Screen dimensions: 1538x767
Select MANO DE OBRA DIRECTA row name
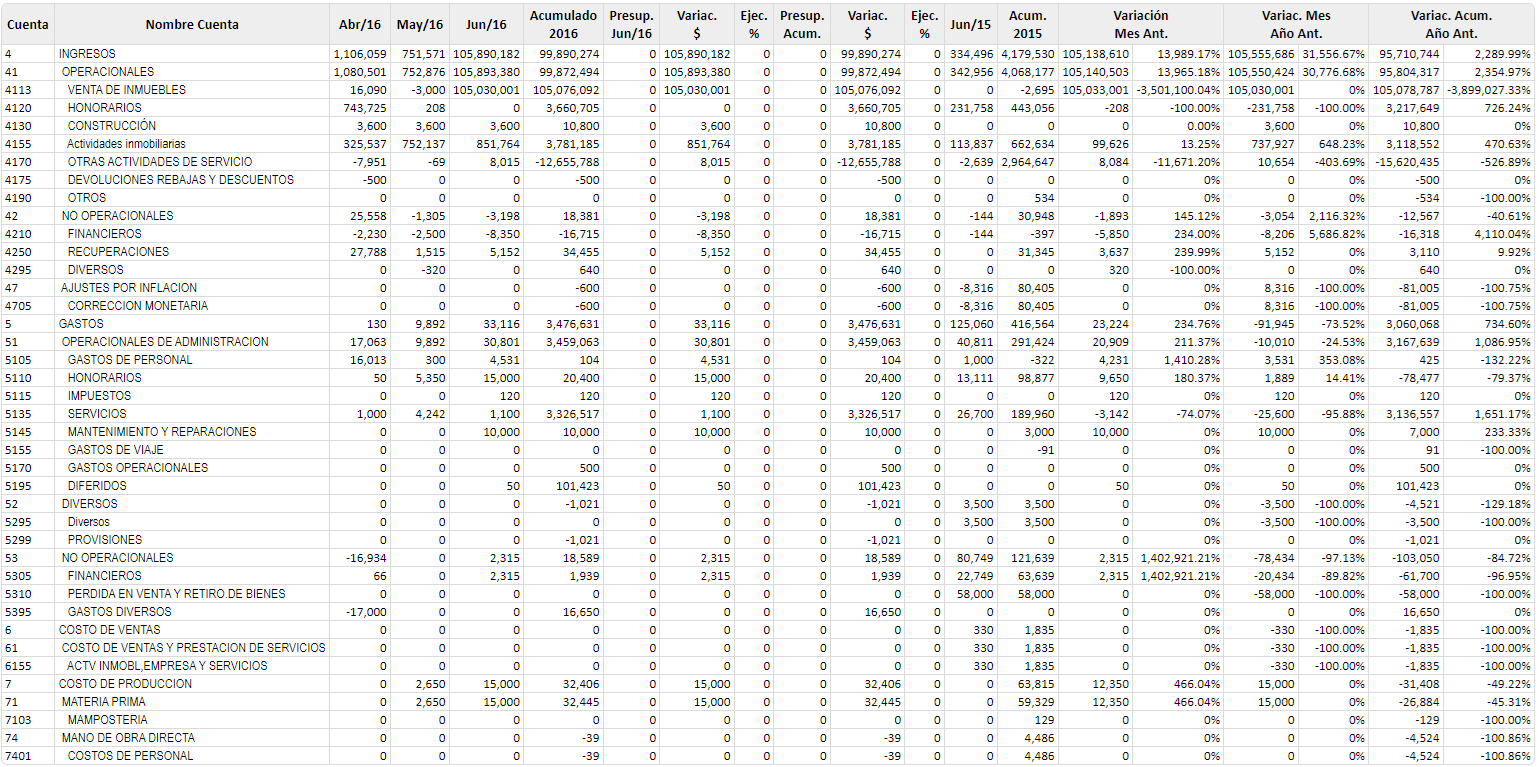128,738
